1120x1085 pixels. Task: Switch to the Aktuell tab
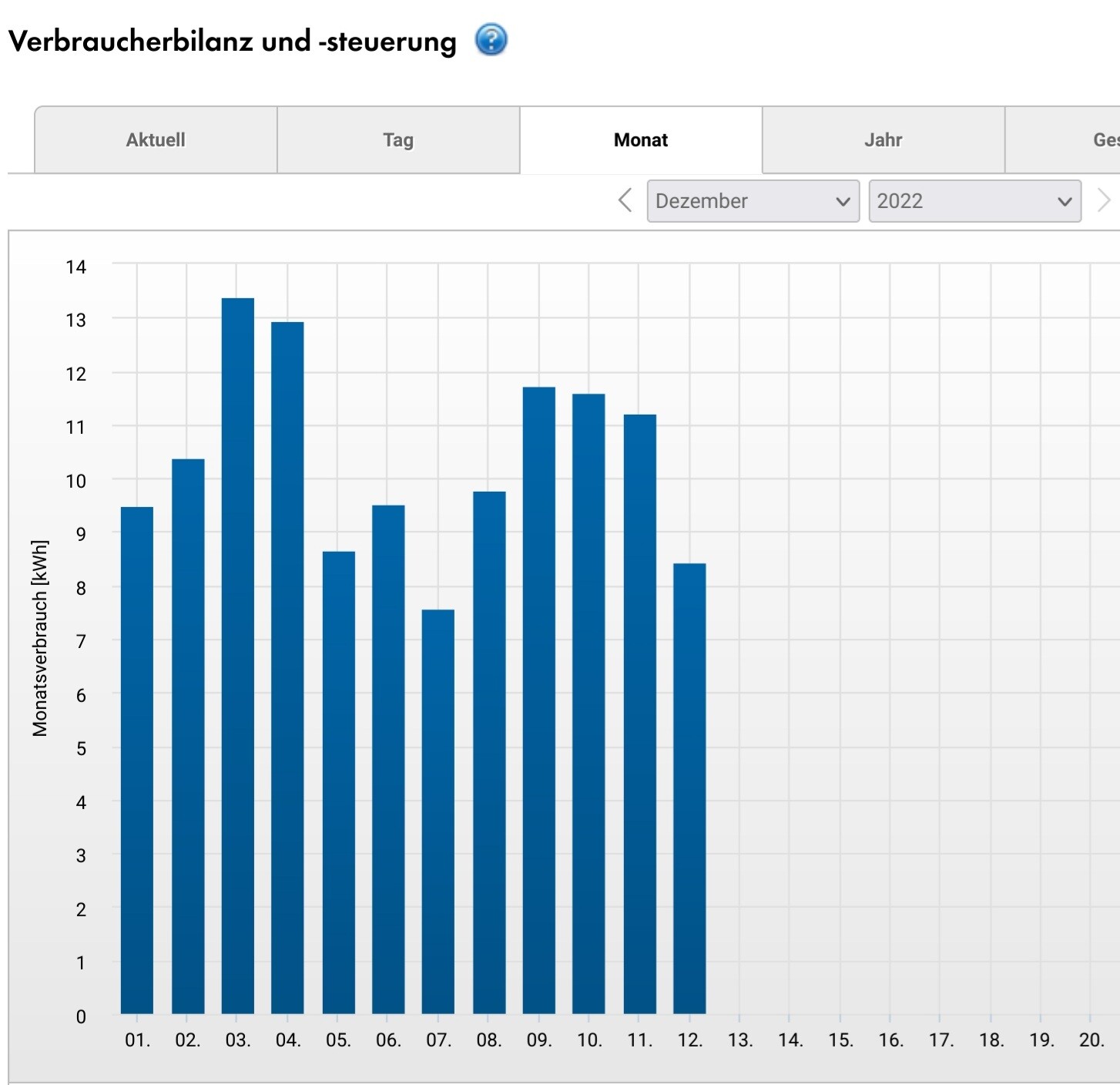click(x=156, y=140)
